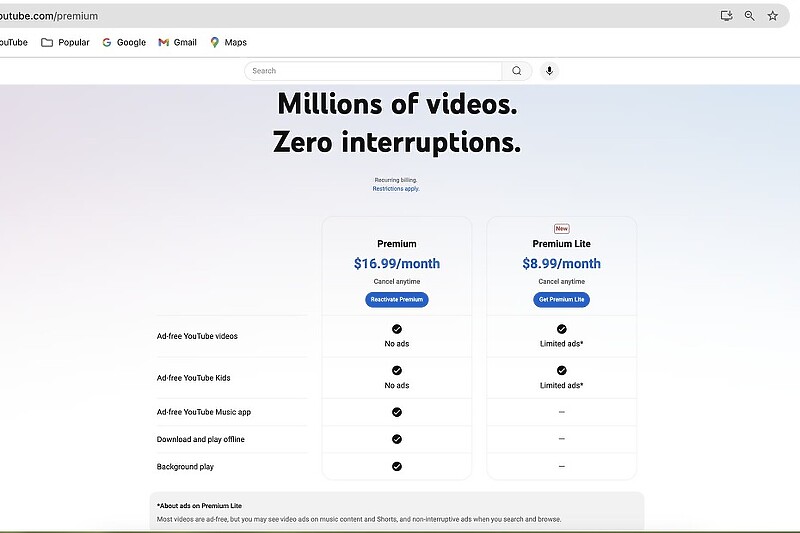800x533 pixels.
Task: Click the Ad-free YouTube Music app label
Action: tap(204, 412)
